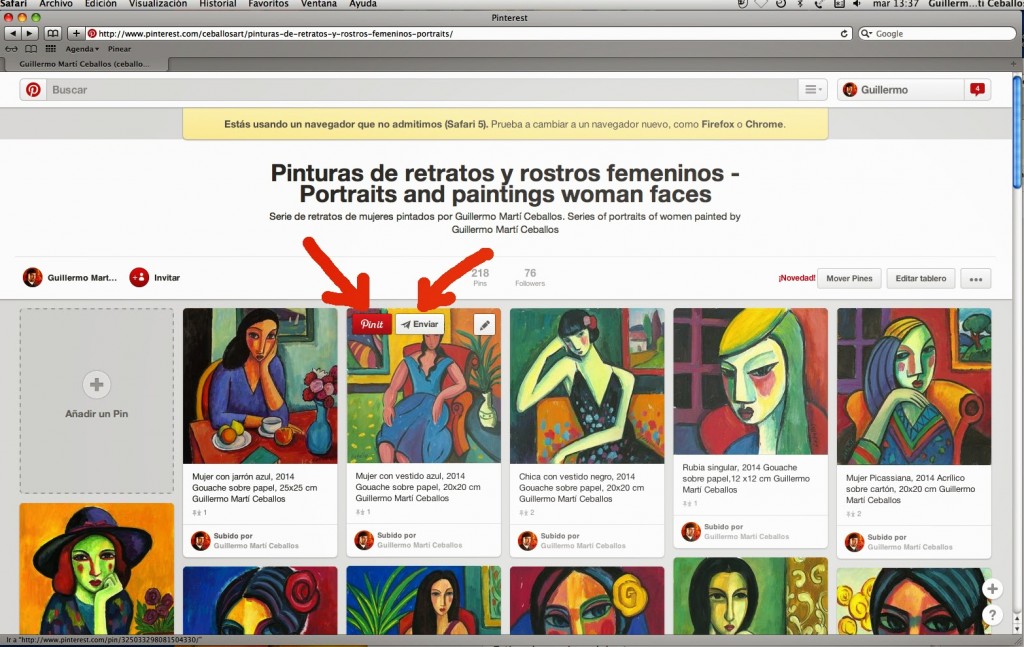This screenshot has width=1024, height=647.
Task: Open the notifications counter badge
Action: [x=977, y=90]
